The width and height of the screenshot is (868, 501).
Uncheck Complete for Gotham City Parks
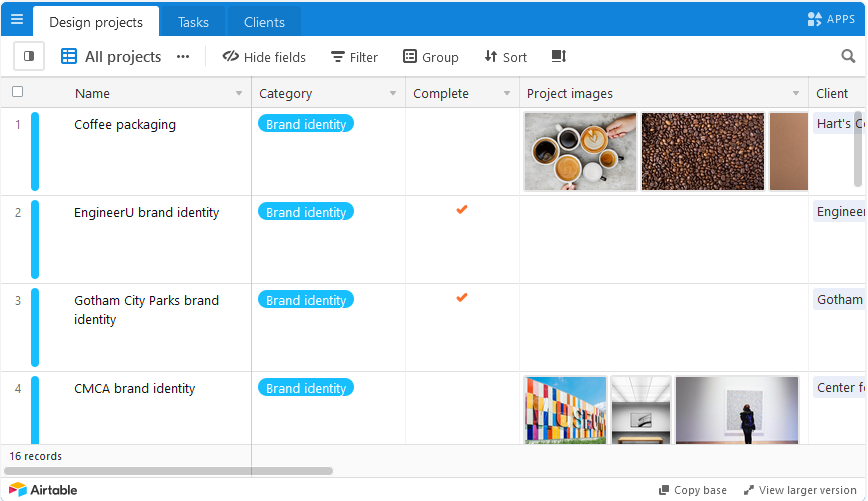(462, 298)
